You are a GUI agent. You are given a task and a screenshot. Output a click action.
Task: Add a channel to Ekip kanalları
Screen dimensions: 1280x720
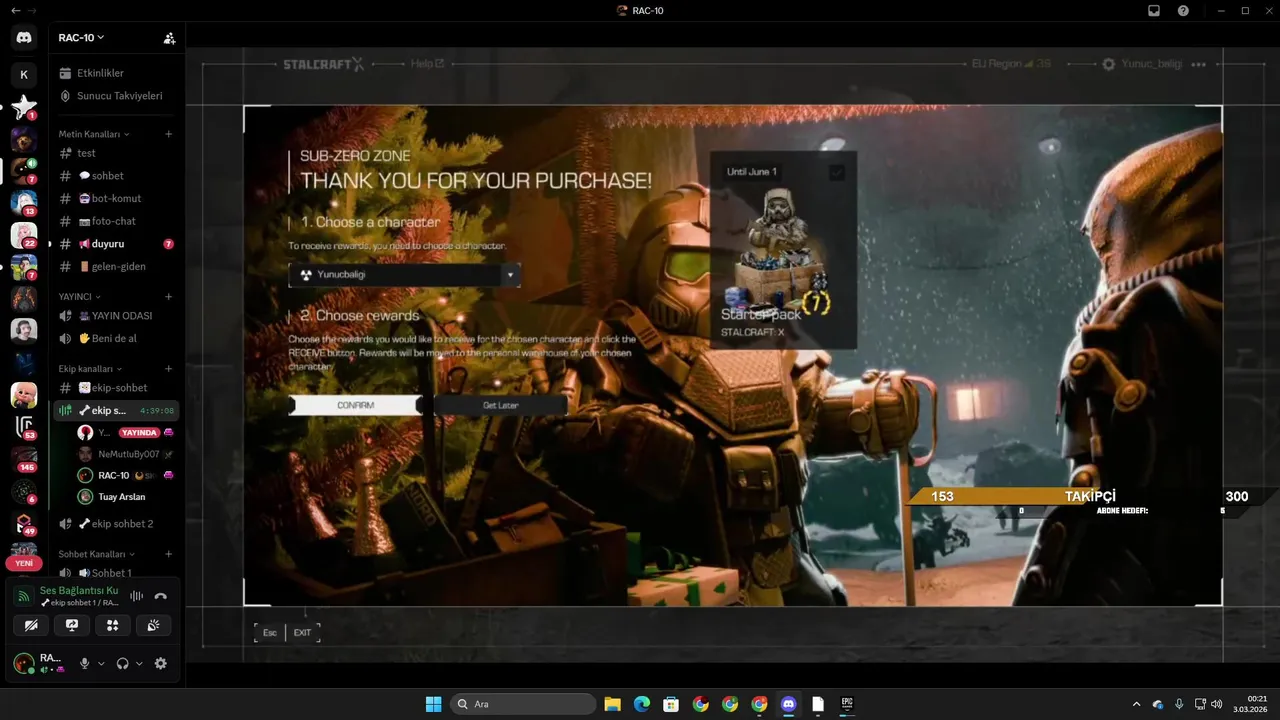coord(169,369)
